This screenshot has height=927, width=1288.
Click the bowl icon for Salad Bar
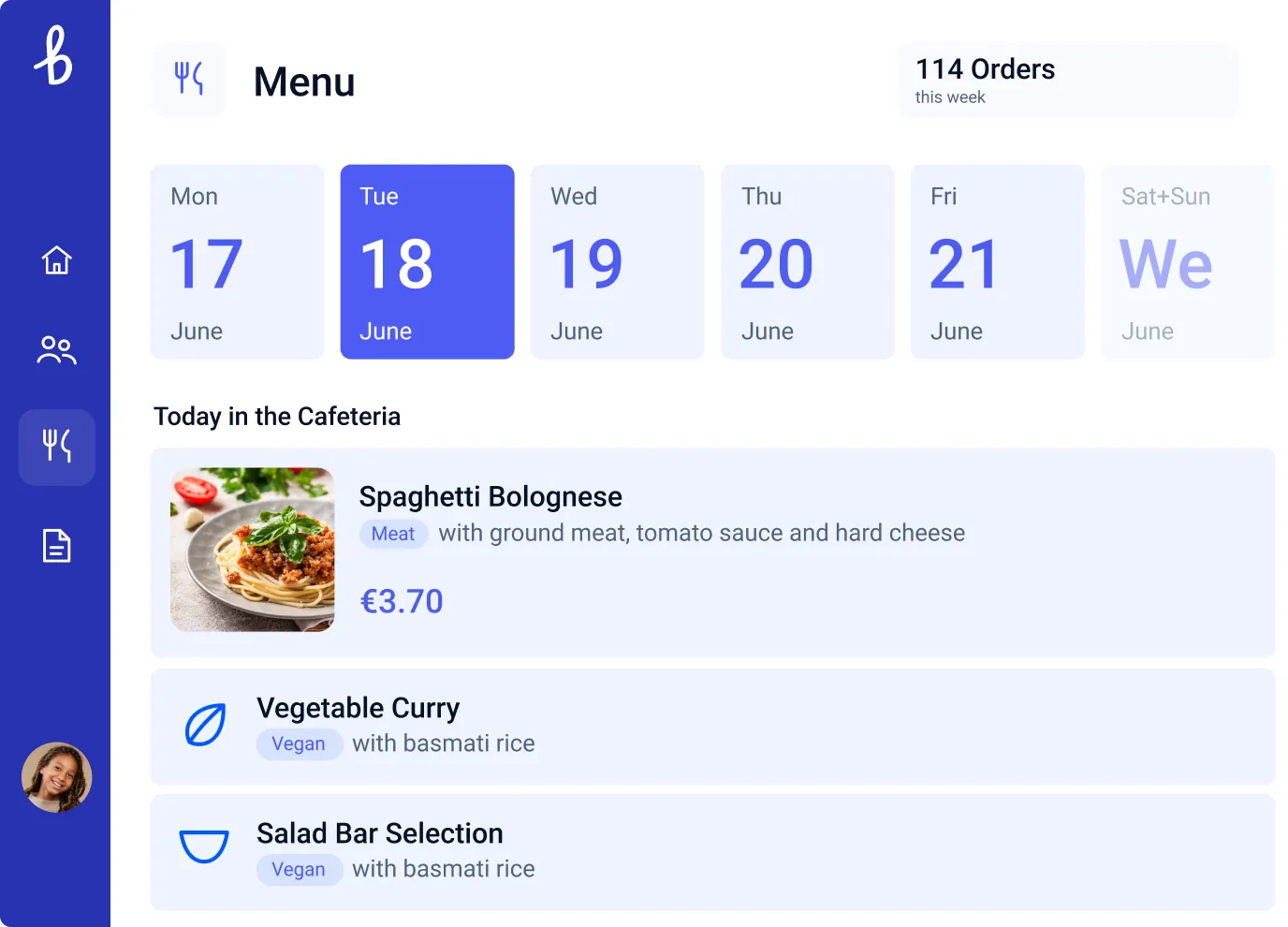point(204,845)
